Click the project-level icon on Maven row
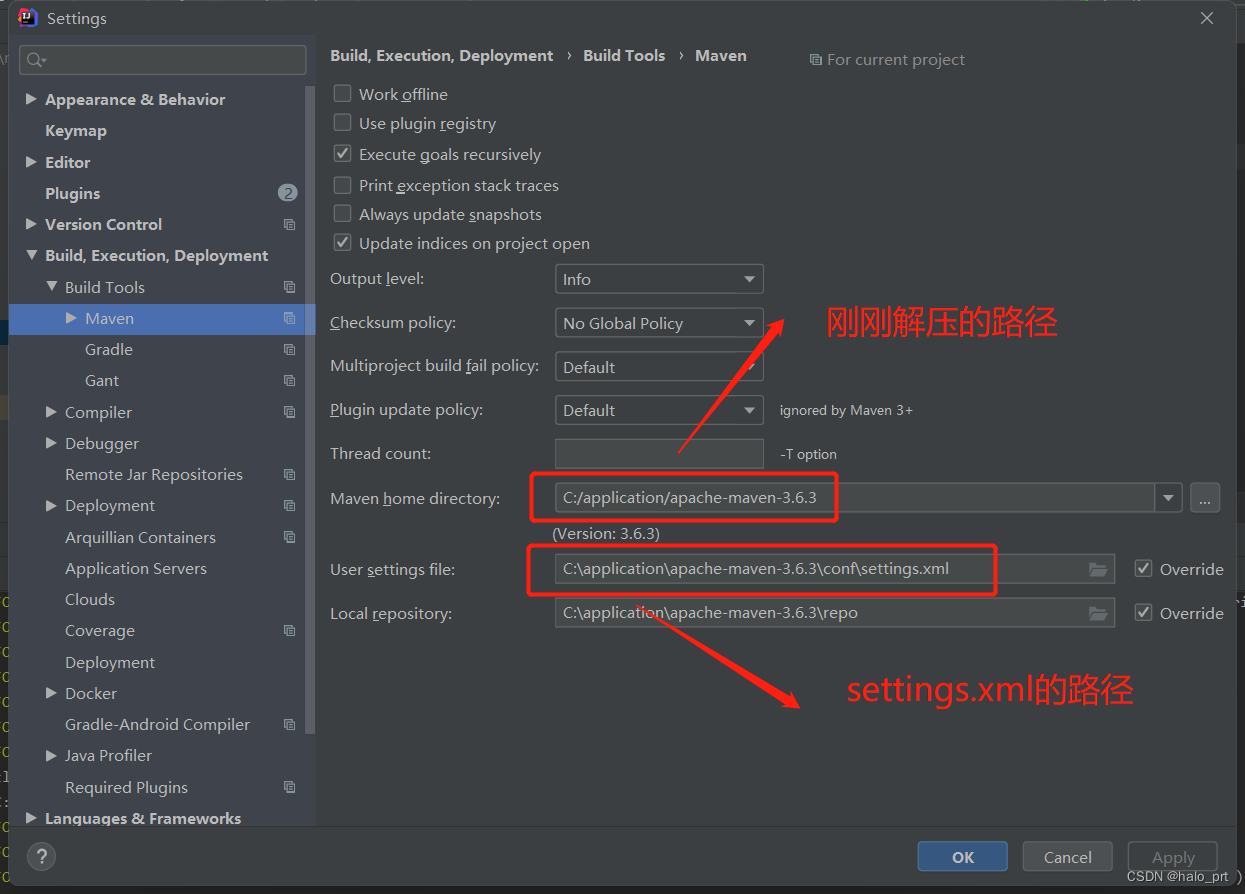Screen dimensions: 1245x894 (x=290, y=318)
